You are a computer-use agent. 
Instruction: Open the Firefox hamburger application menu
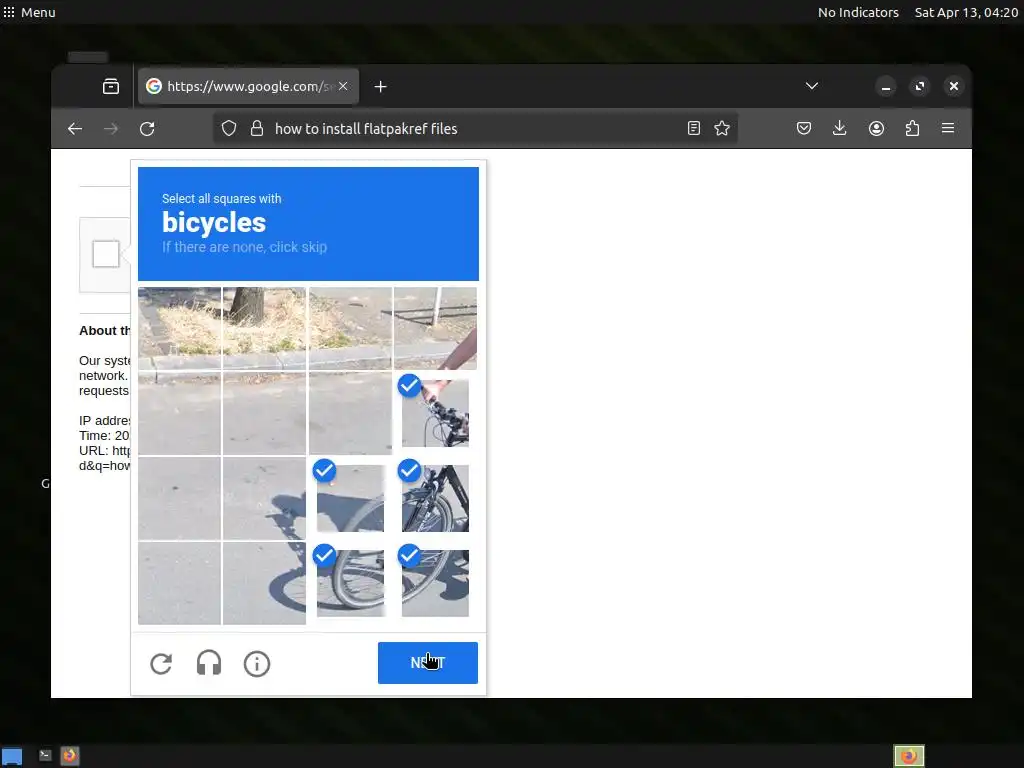click(948, 128)
